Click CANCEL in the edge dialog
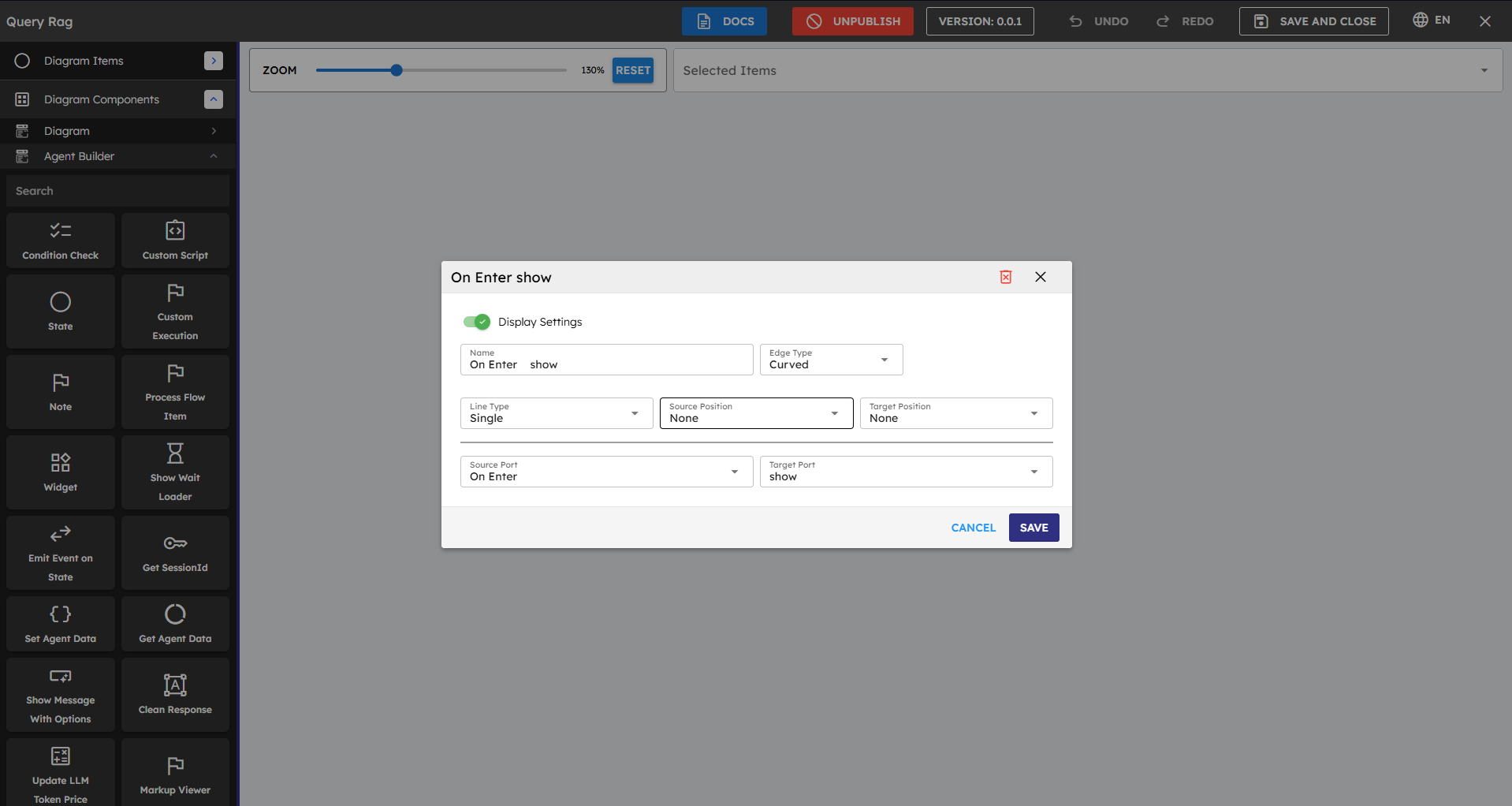Screen dimensions: 1512x806 coord(973,528)
